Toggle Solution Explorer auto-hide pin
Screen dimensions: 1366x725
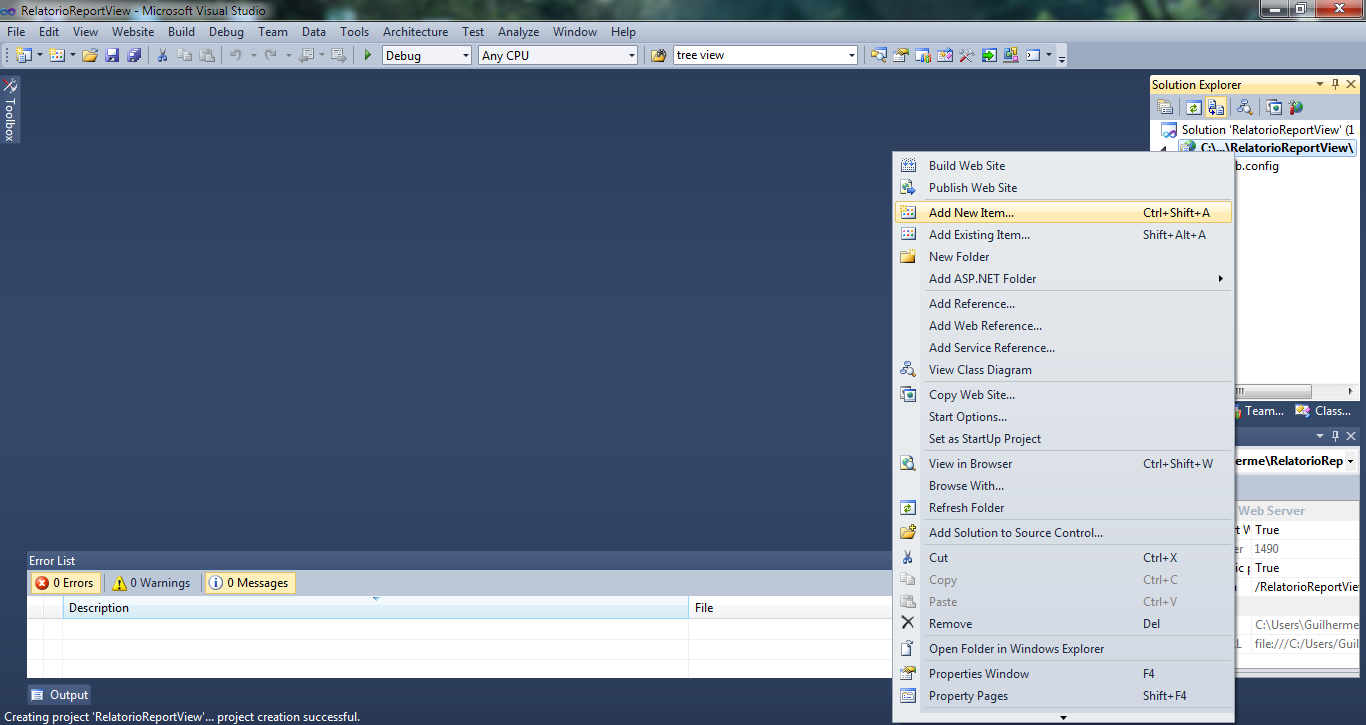[1335, 84]
